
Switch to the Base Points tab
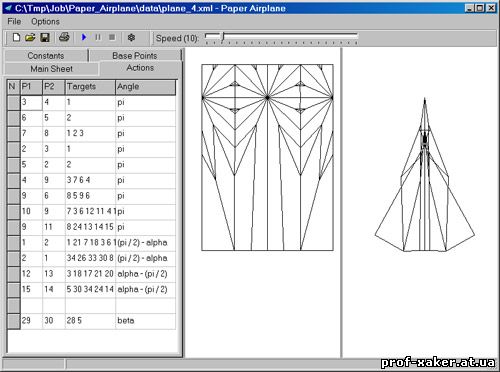coord(135,55)
